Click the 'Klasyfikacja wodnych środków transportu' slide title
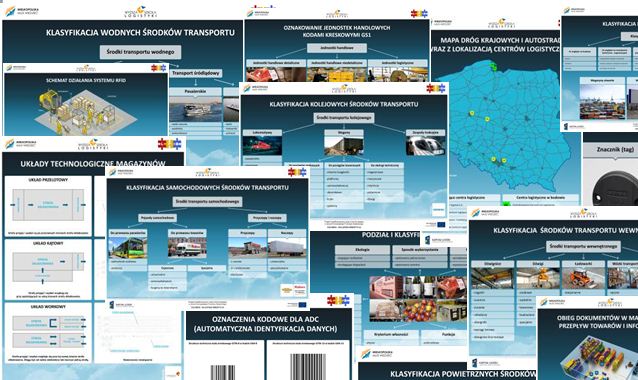 (140, 33)
